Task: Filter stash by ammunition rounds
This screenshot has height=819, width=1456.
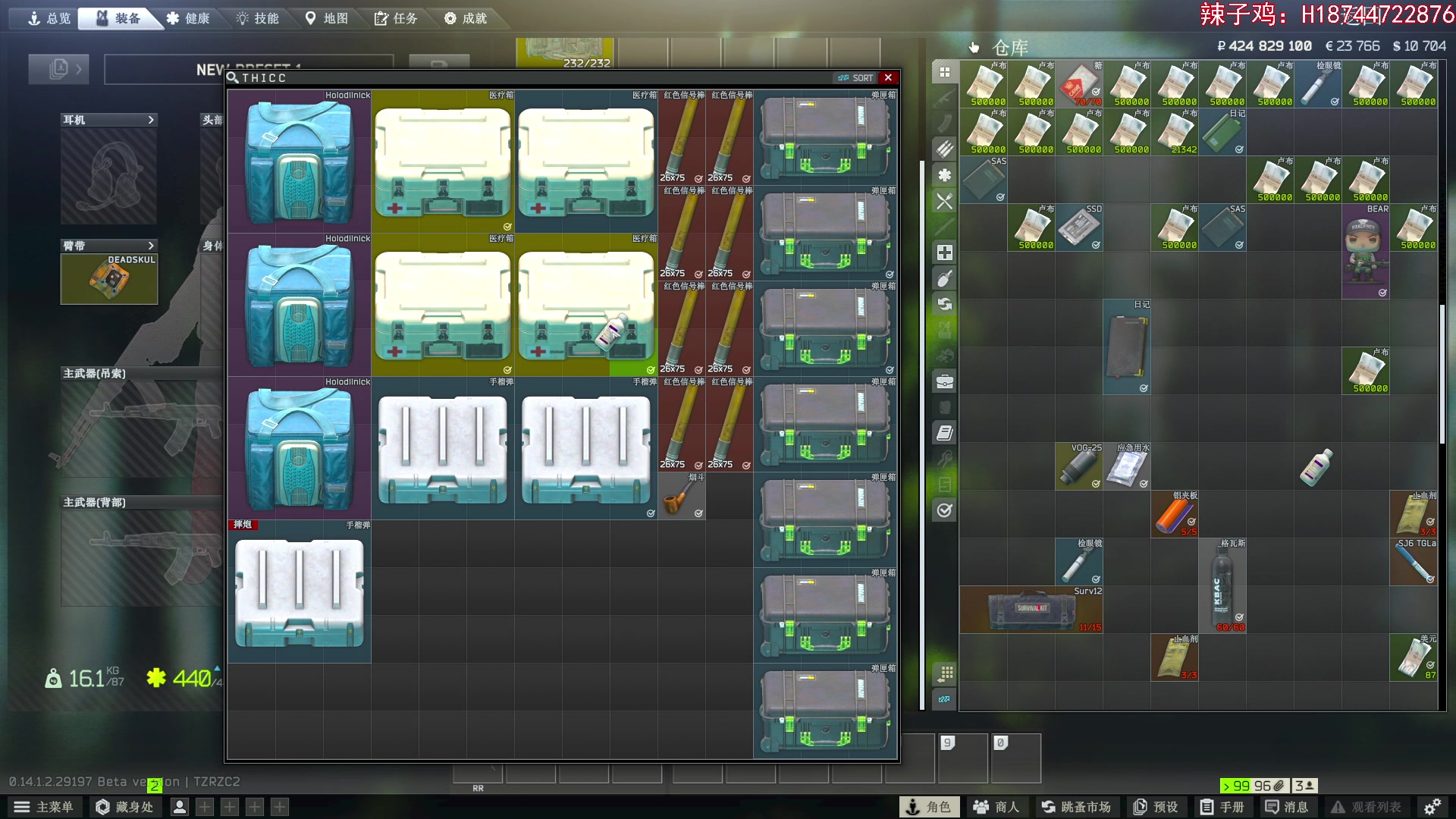Action: coord(944,149)
